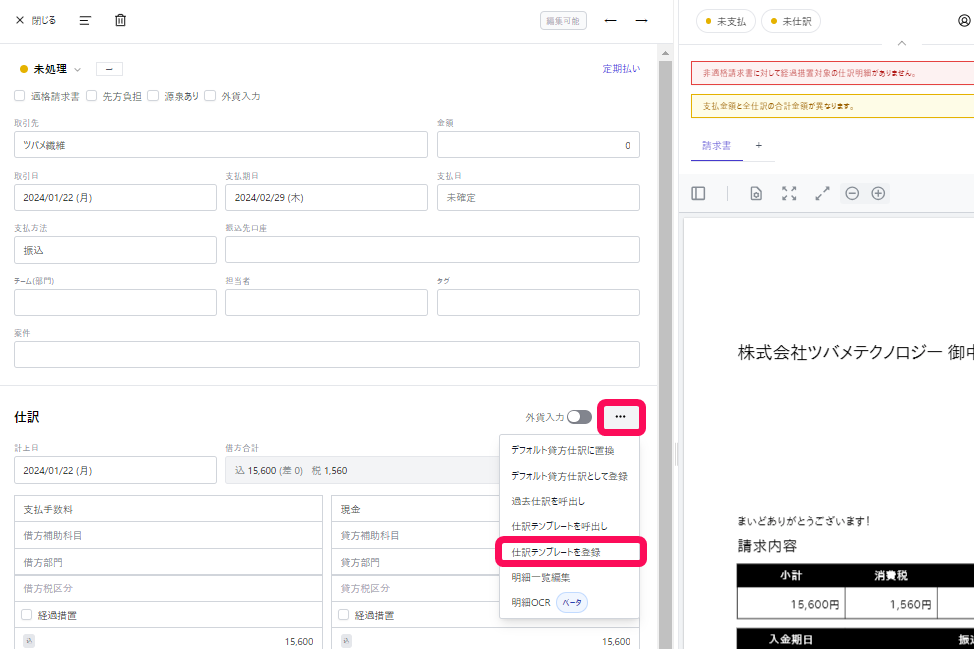
Task: Click the 貸方補助科目 field
Action: point(415,535)
